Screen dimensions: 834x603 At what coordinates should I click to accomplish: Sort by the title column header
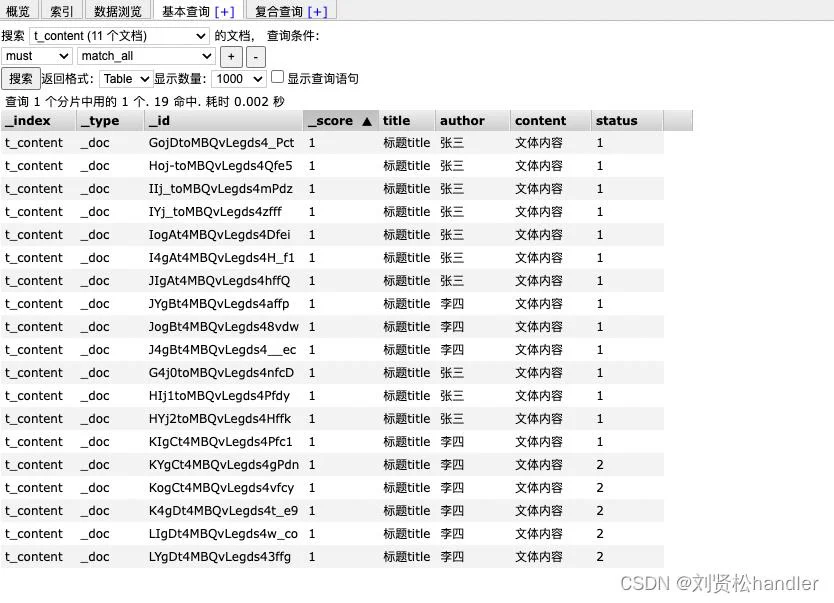click(x=406, y=121)
